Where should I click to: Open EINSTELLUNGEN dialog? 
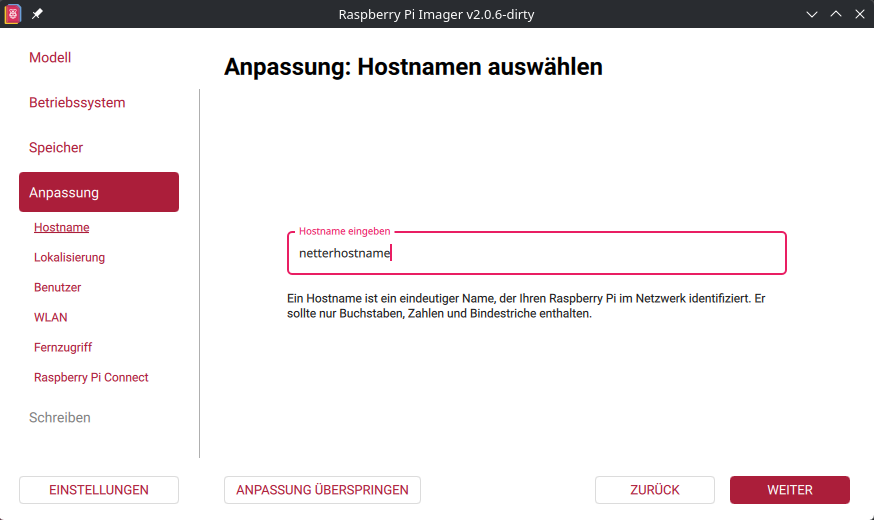click(x=99, y=490)
